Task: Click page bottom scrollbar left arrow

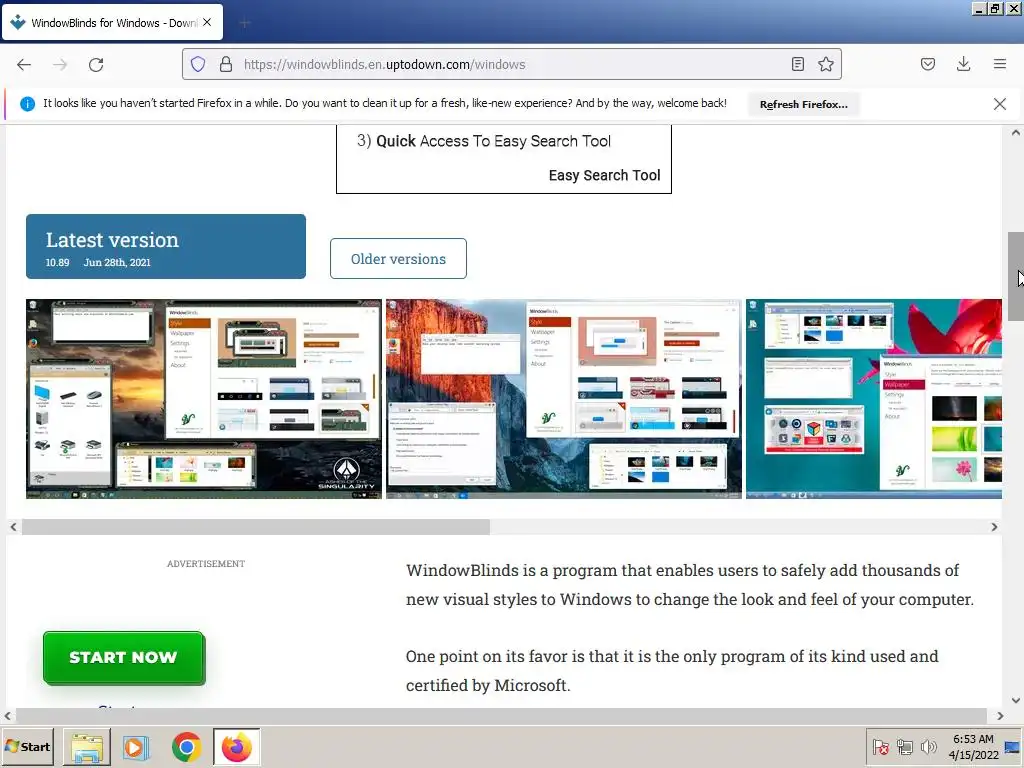Action: pyautogui.click(x=8, y=716)
